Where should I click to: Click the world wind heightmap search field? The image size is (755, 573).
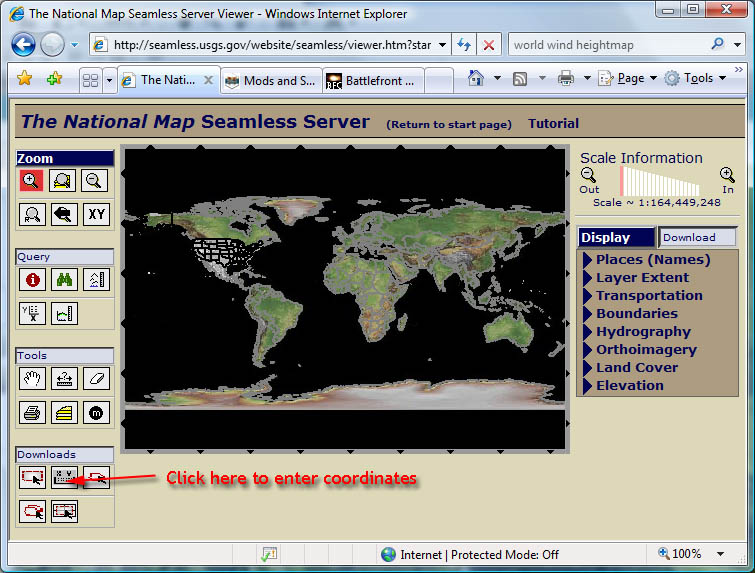608,45
